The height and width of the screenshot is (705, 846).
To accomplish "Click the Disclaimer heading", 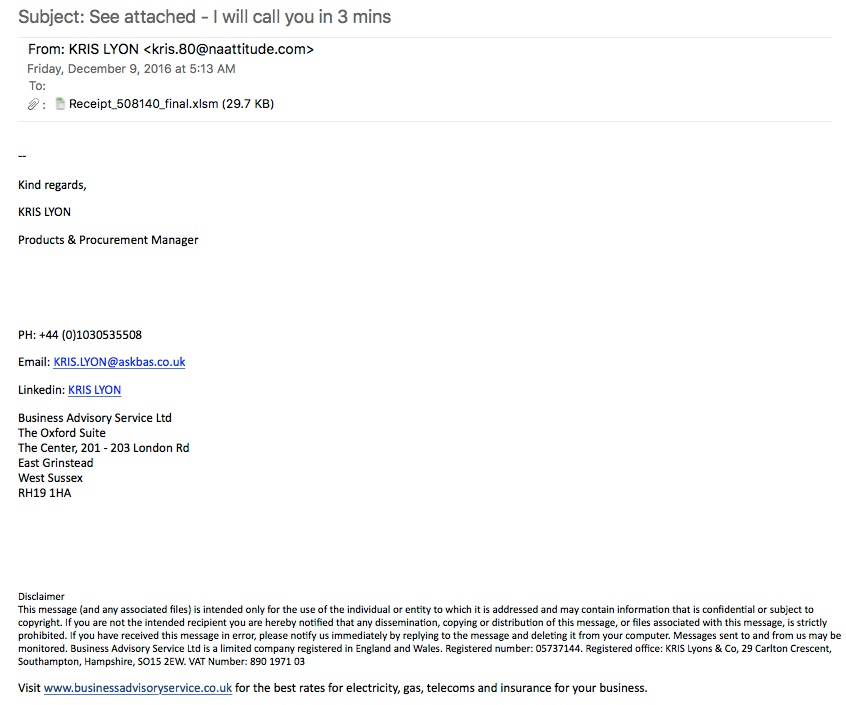I will pyautogui.click(x=41, y=596).
